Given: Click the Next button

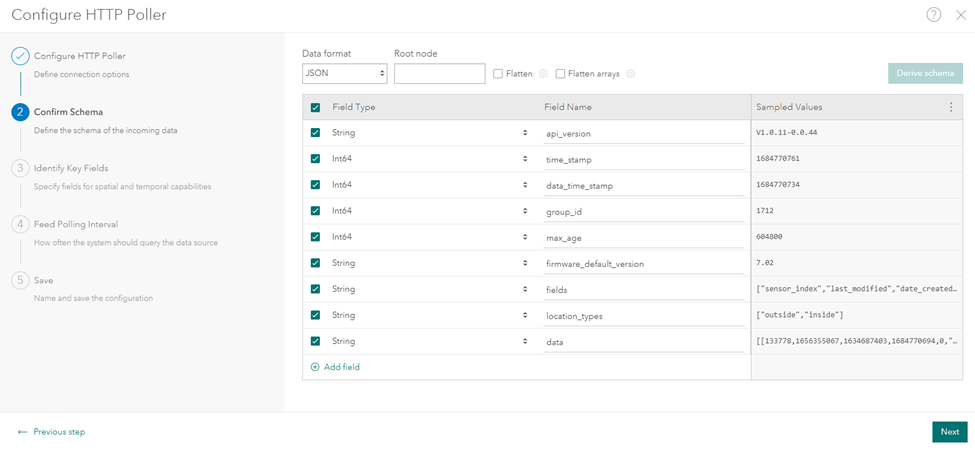Looking at the screenshot, I should pos(949,432).
